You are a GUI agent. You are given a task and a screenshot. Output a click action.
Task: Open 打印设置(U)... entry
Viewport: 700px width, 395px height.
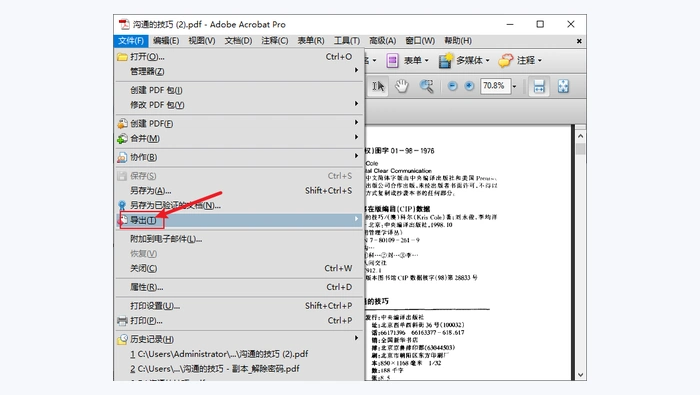point(239,306)
